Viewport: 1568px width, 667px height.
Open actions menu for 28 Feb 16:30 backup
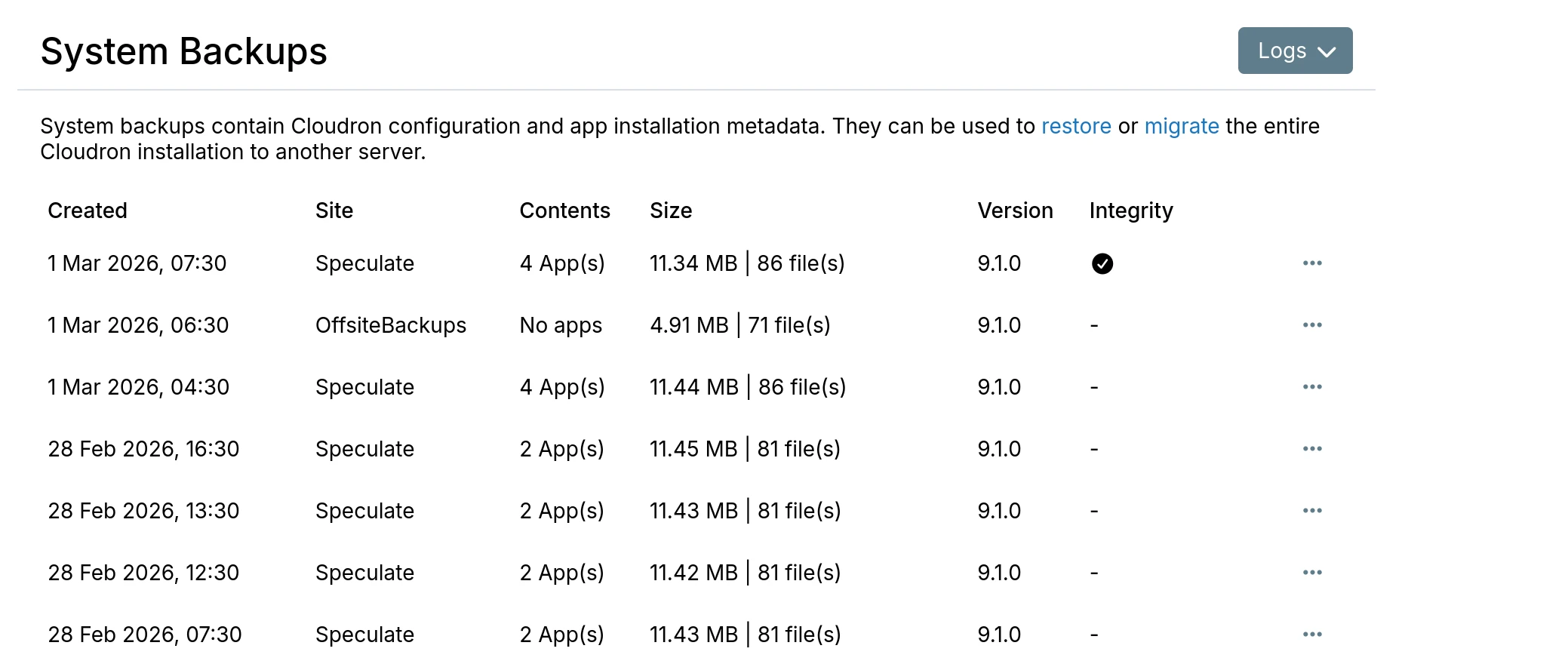pos(1311,449)
